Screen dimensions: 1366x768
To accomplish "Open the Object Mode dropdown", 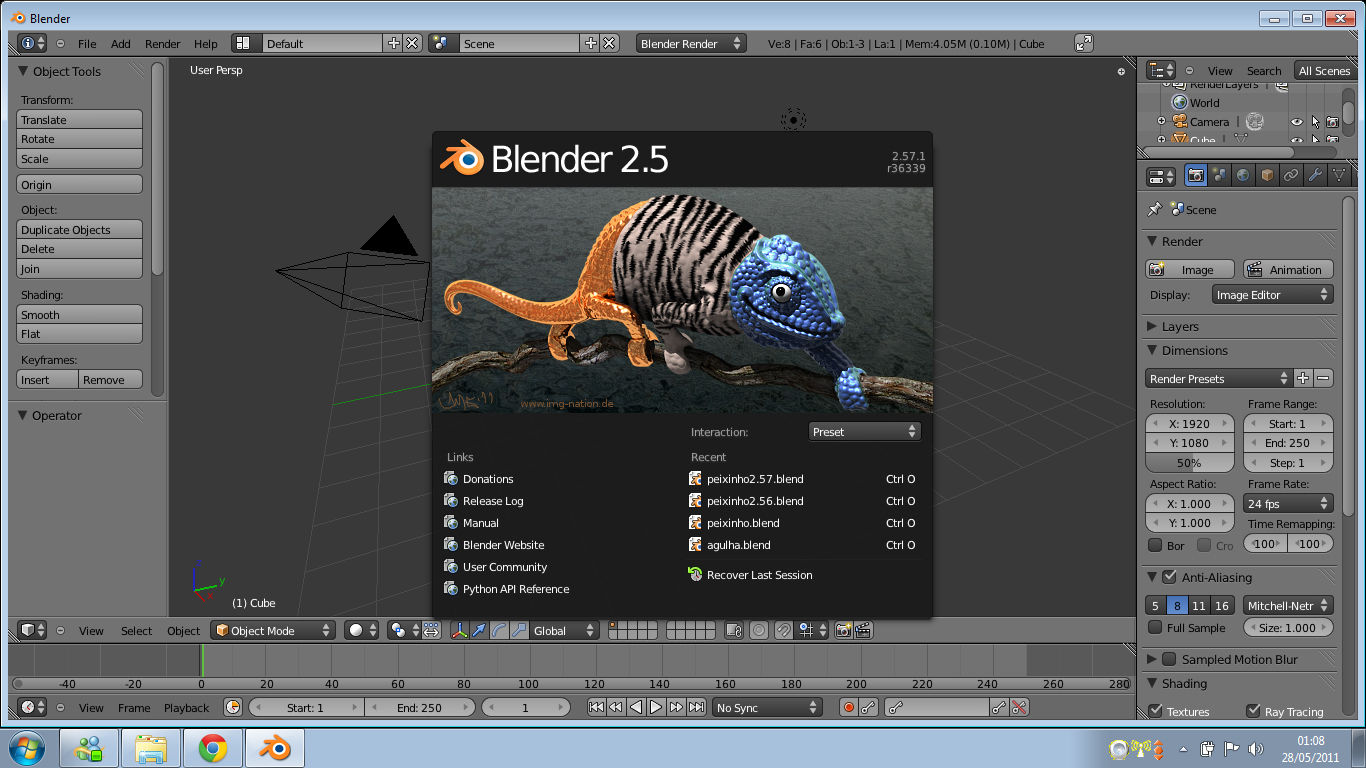I will [272, 631].
